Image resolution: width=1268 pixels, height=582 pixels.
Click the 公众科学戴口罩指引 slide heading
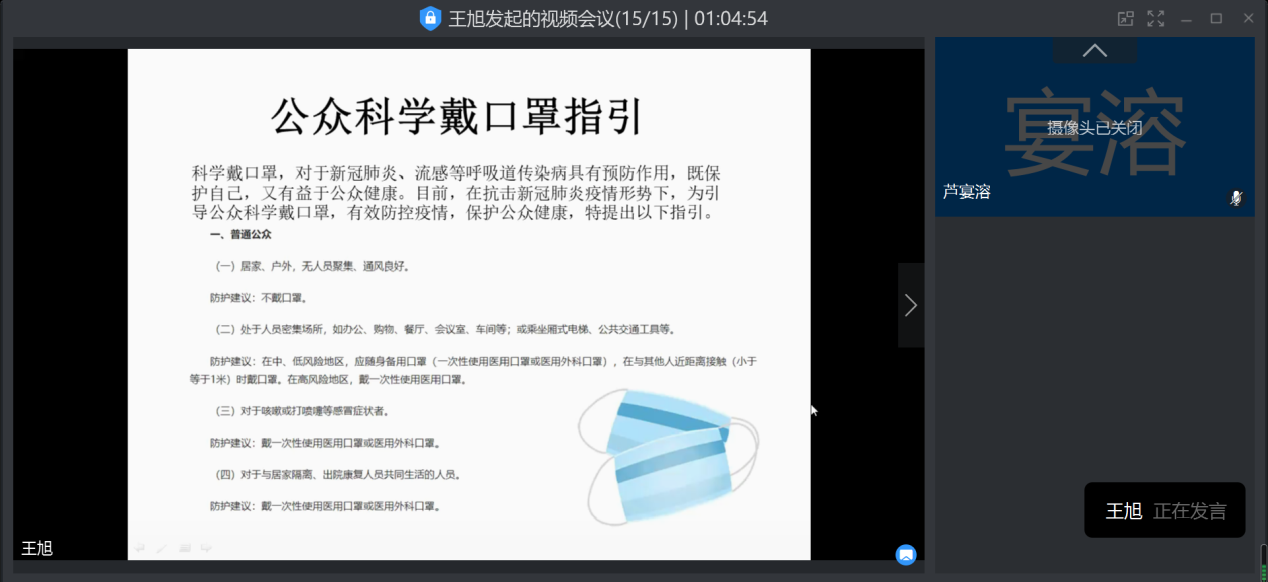(457, 116)
